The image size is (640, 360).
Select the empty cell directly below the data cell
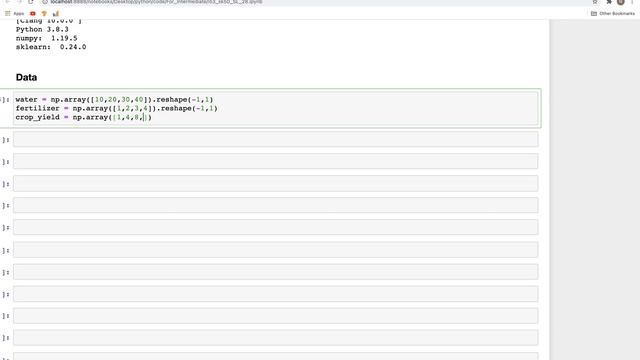[x=276, y=140]
